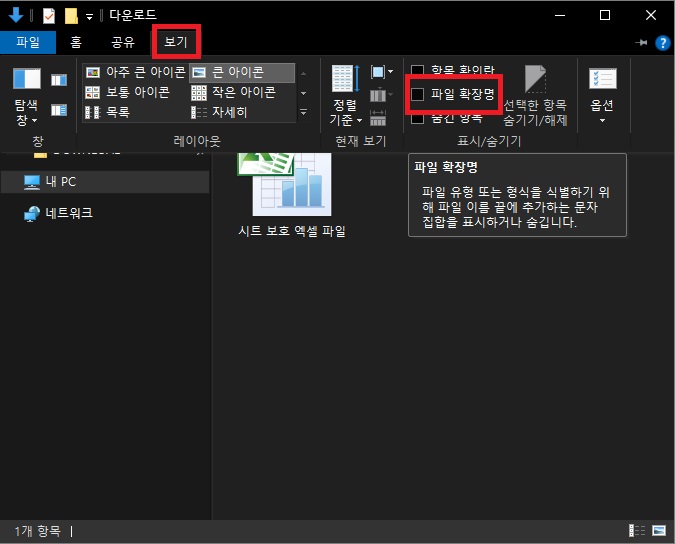This screenshot has width=675, height=544.
Task: Switch to details view in status bar
Action: (x=637, y=531)
